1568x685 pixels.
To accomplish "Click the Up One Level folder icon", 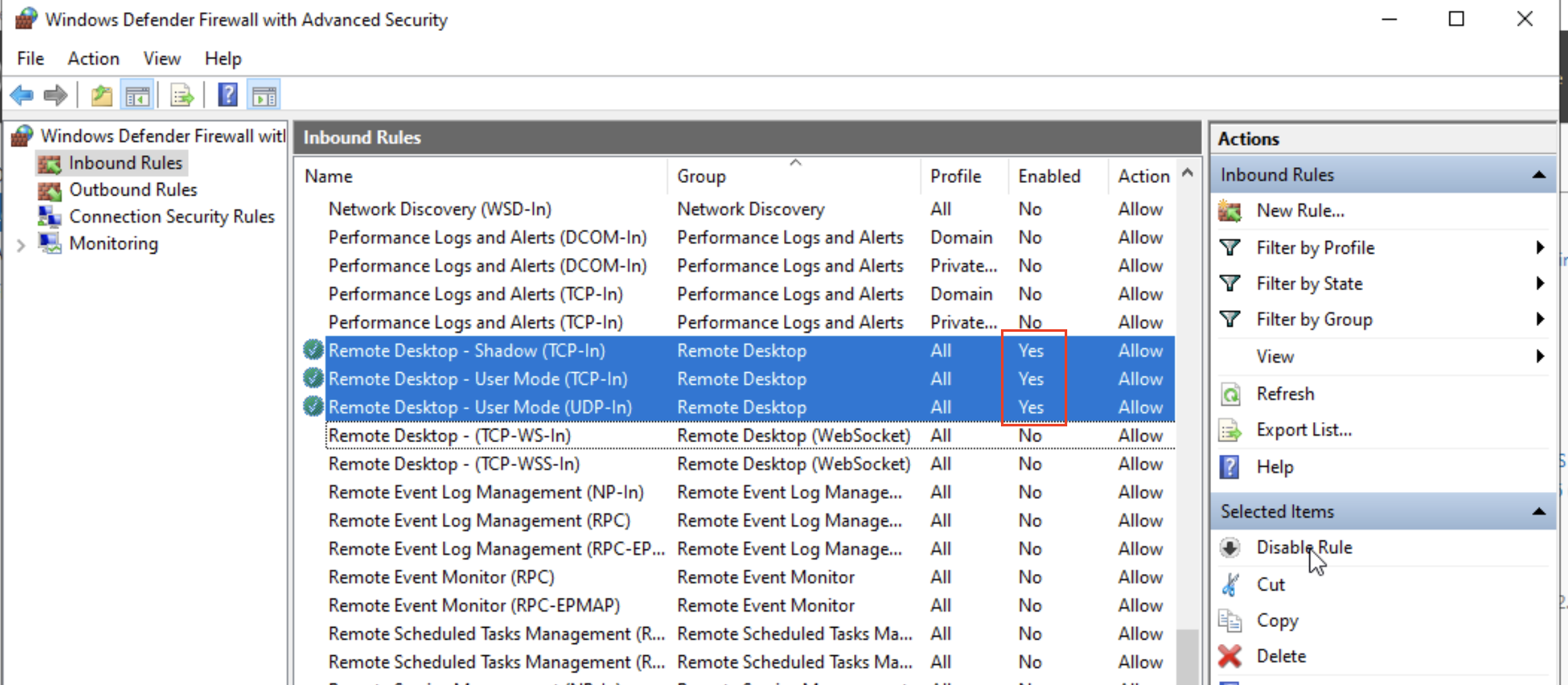I will [x=102, y=96].
